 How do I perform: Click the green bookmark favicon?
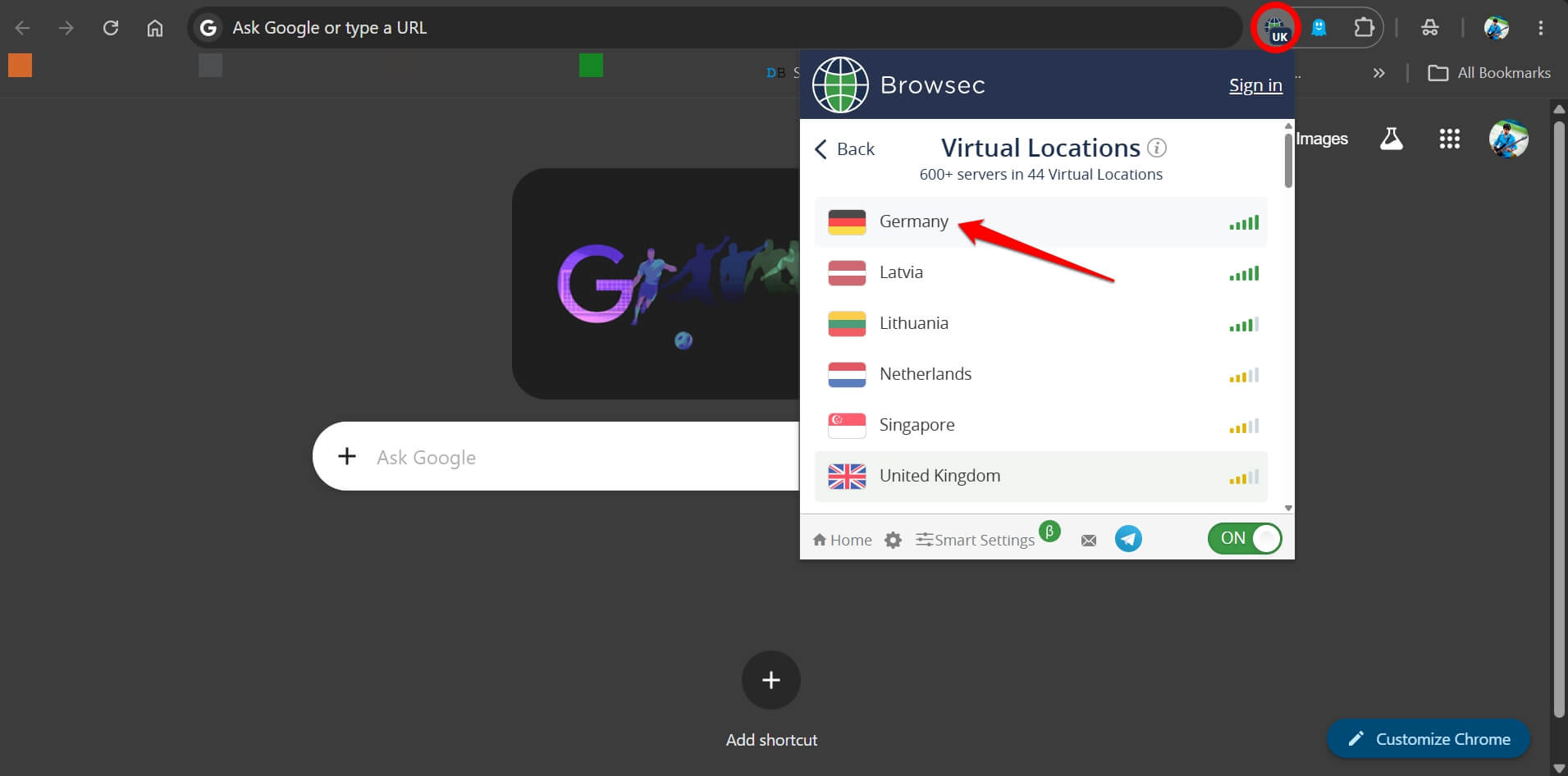point(591,65)
